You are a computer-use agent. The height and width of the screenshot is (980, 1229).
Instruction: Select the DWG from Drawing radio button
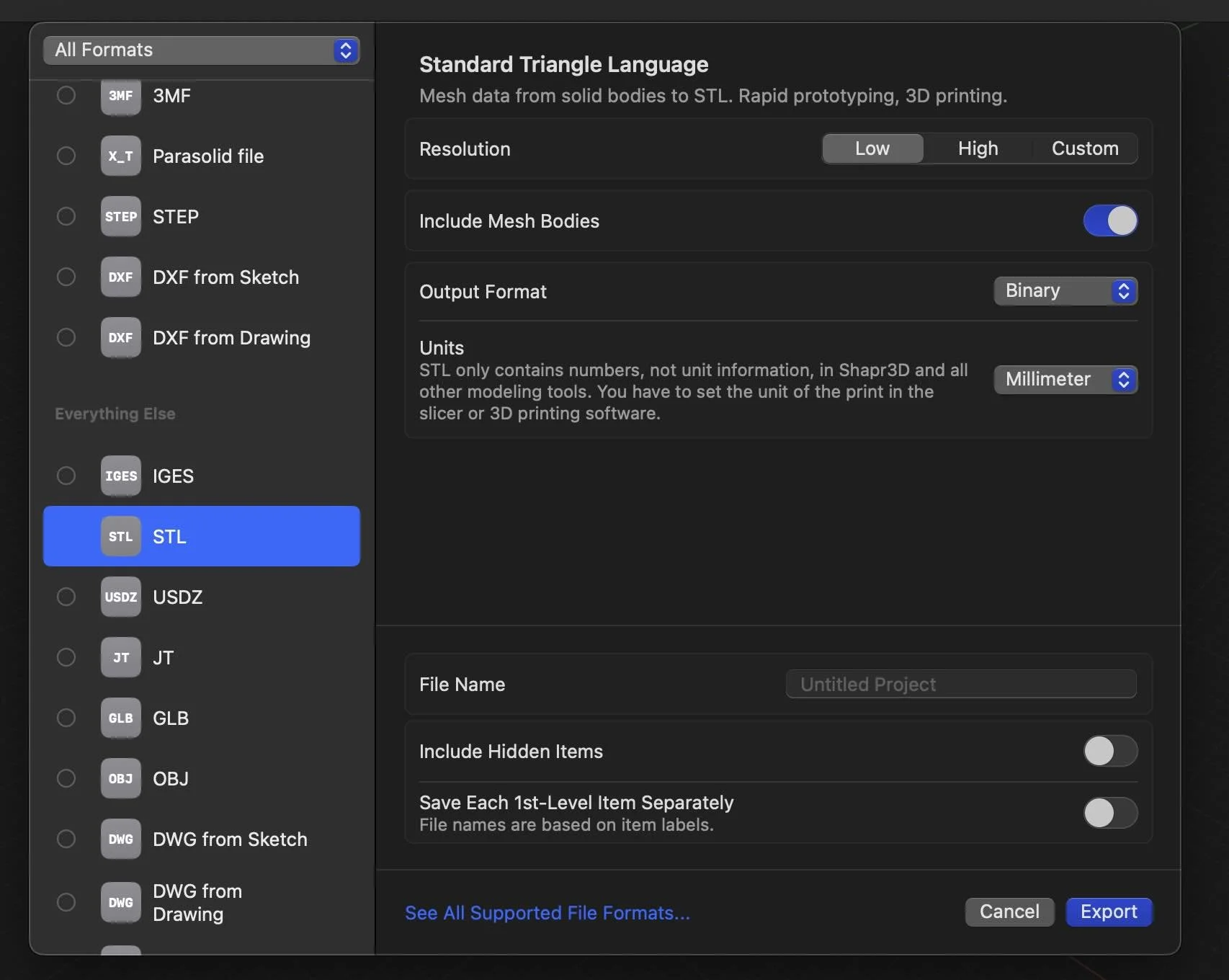66,902
